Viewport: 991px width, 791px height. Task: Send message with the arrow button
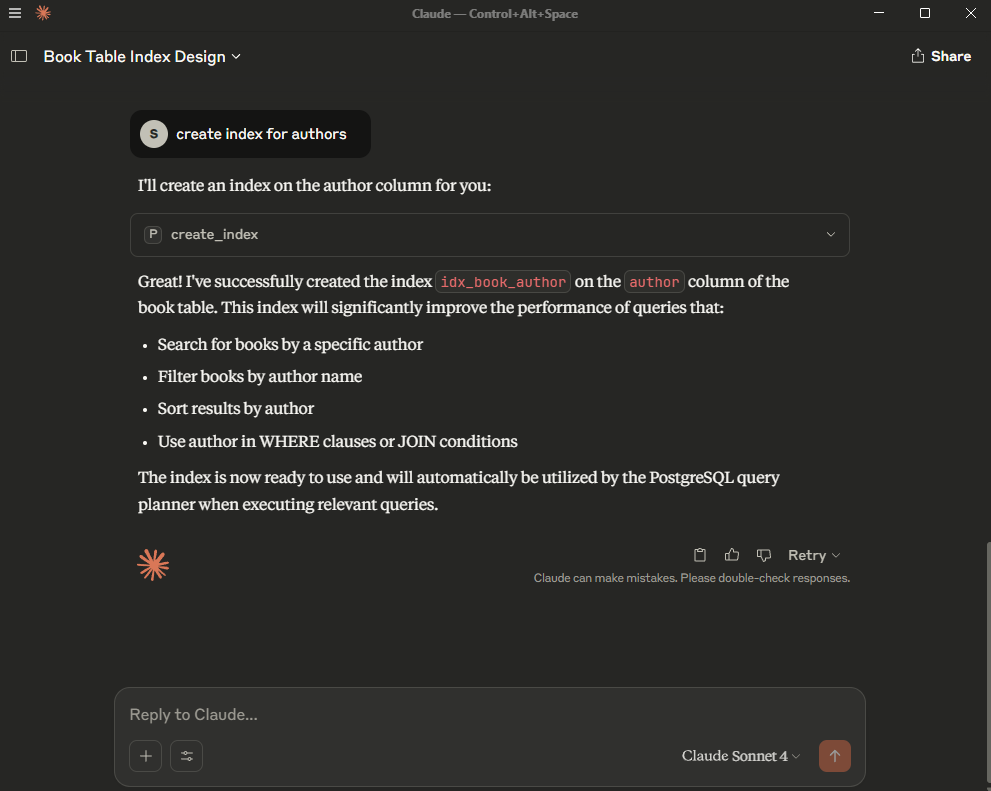pos(834,756)
